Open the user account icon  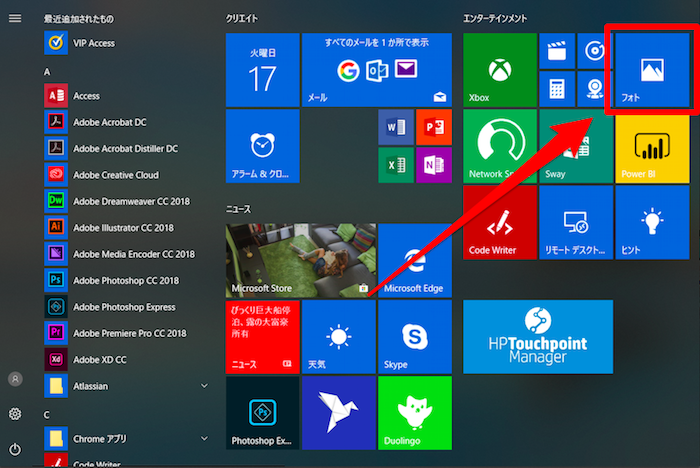coord(15,379)
